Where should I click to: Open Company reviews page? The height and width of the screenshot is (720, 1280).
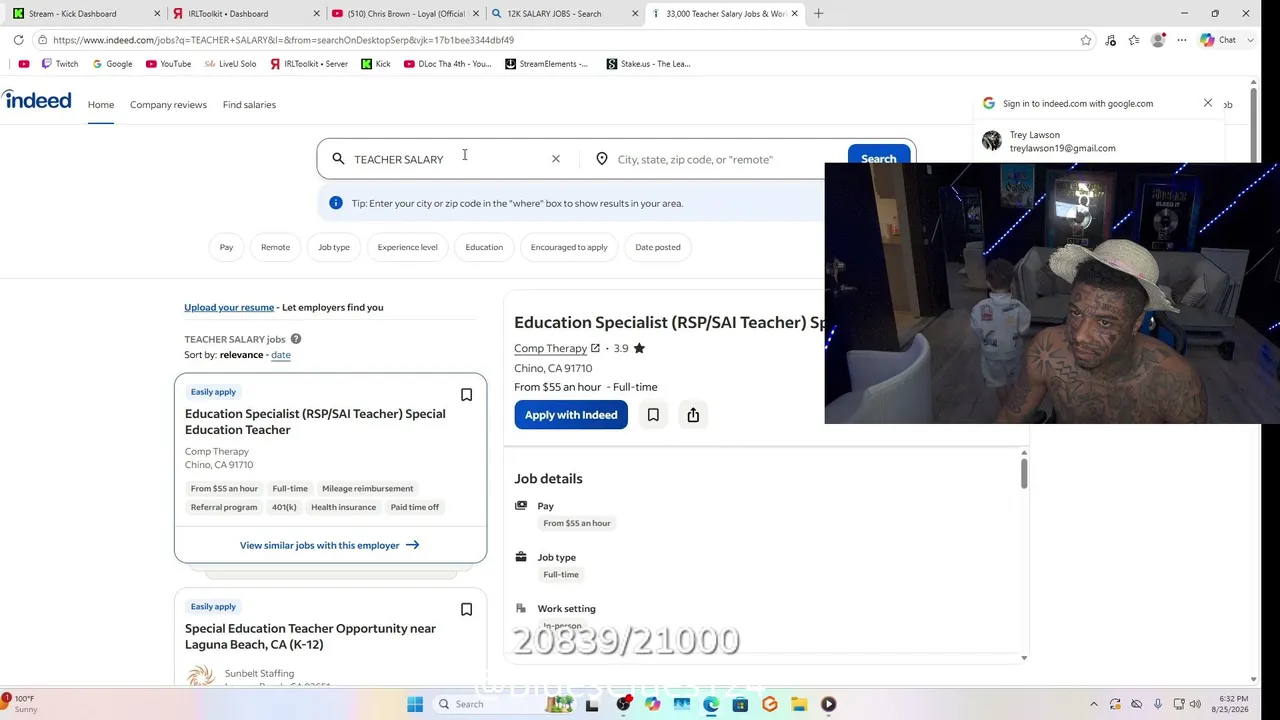168,104
